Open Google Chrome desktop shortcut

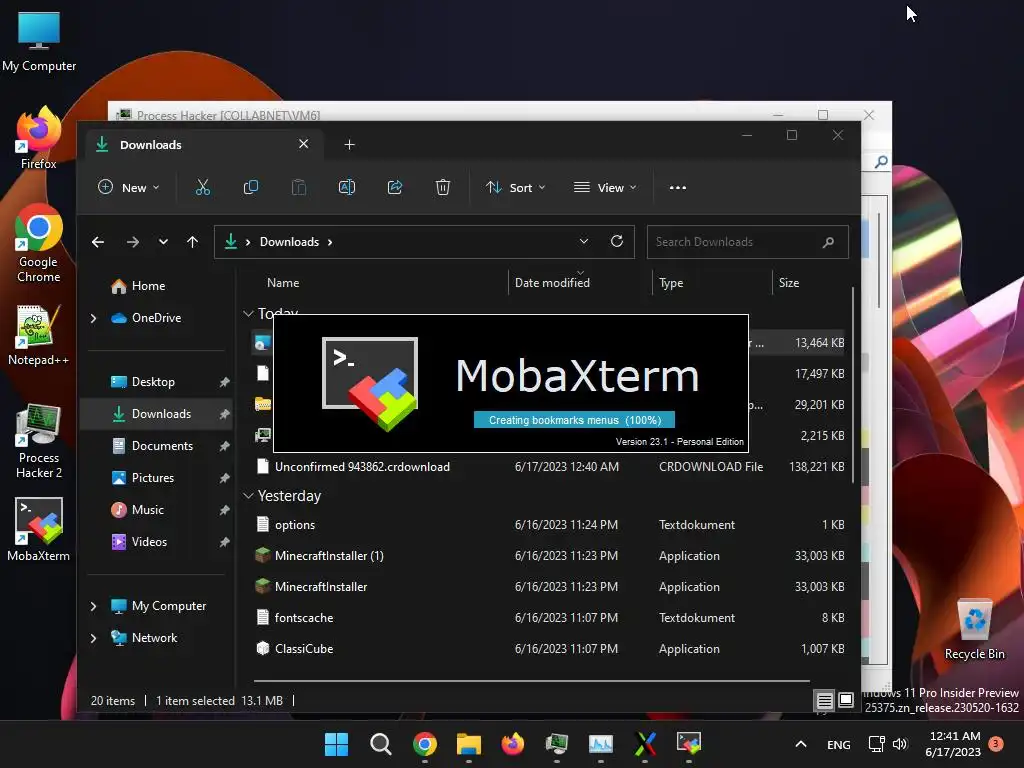pos(39,244)
